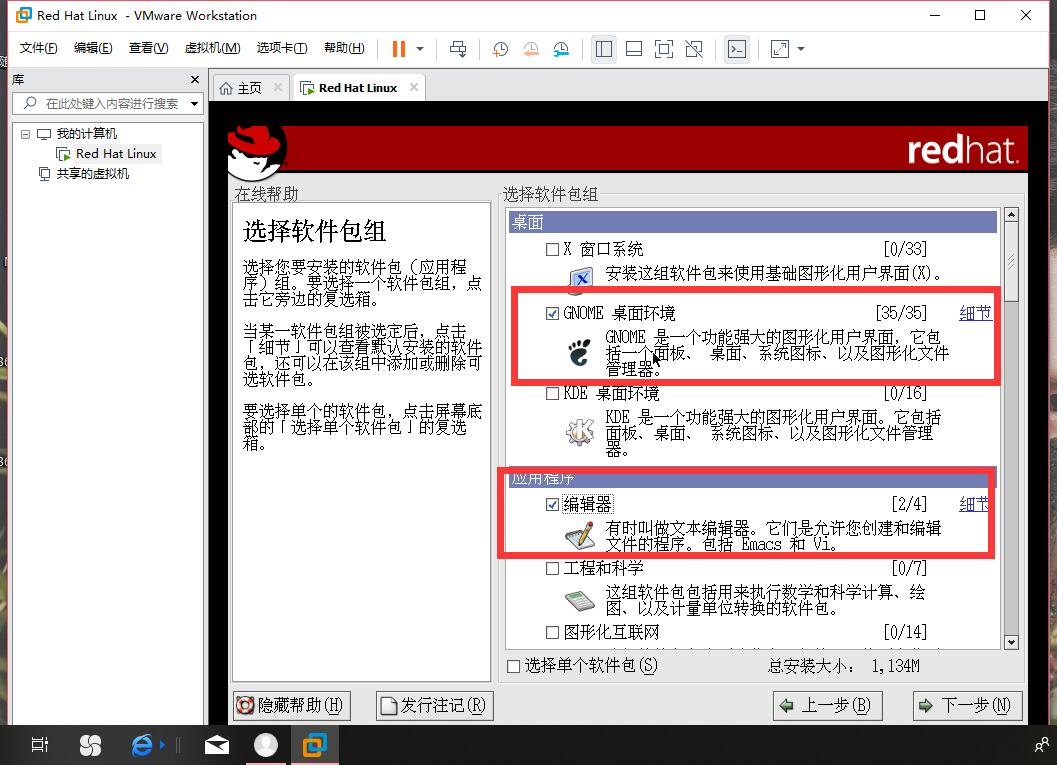Check the X 窗口系统 checkbox

click(x=552, y=249)
